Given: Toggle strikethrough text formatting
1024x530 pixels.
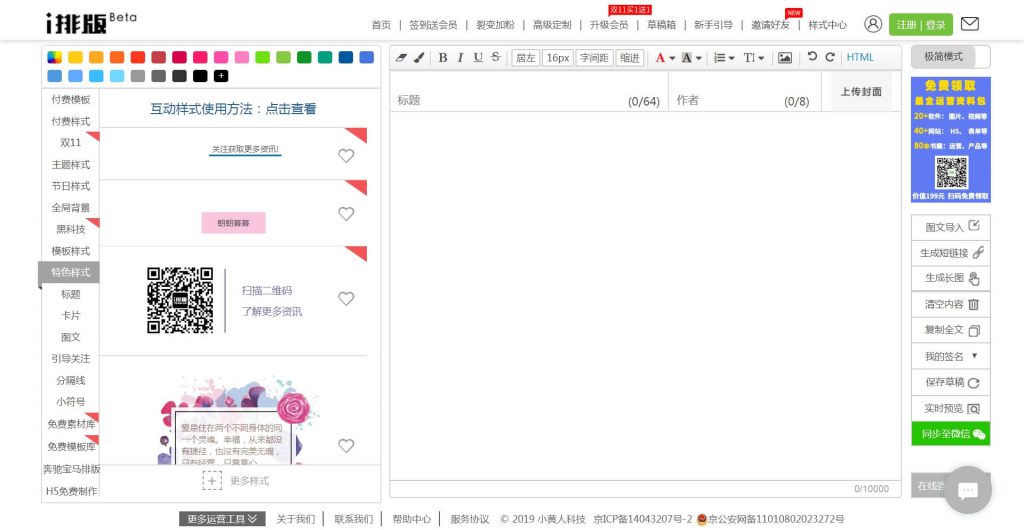Looking at the screenshot, I should pos(496,58).
